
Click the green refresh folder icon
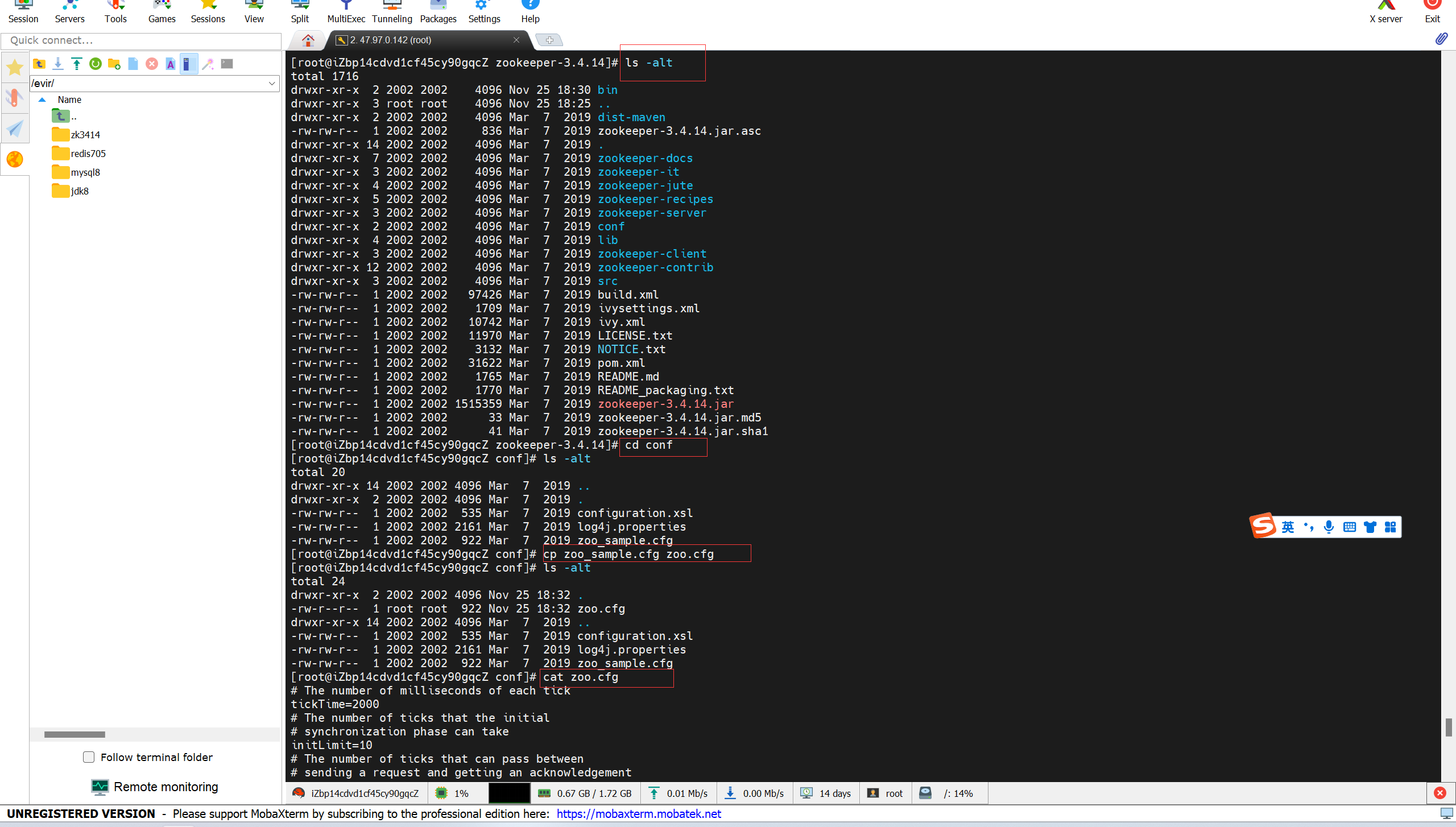point(96,64)
